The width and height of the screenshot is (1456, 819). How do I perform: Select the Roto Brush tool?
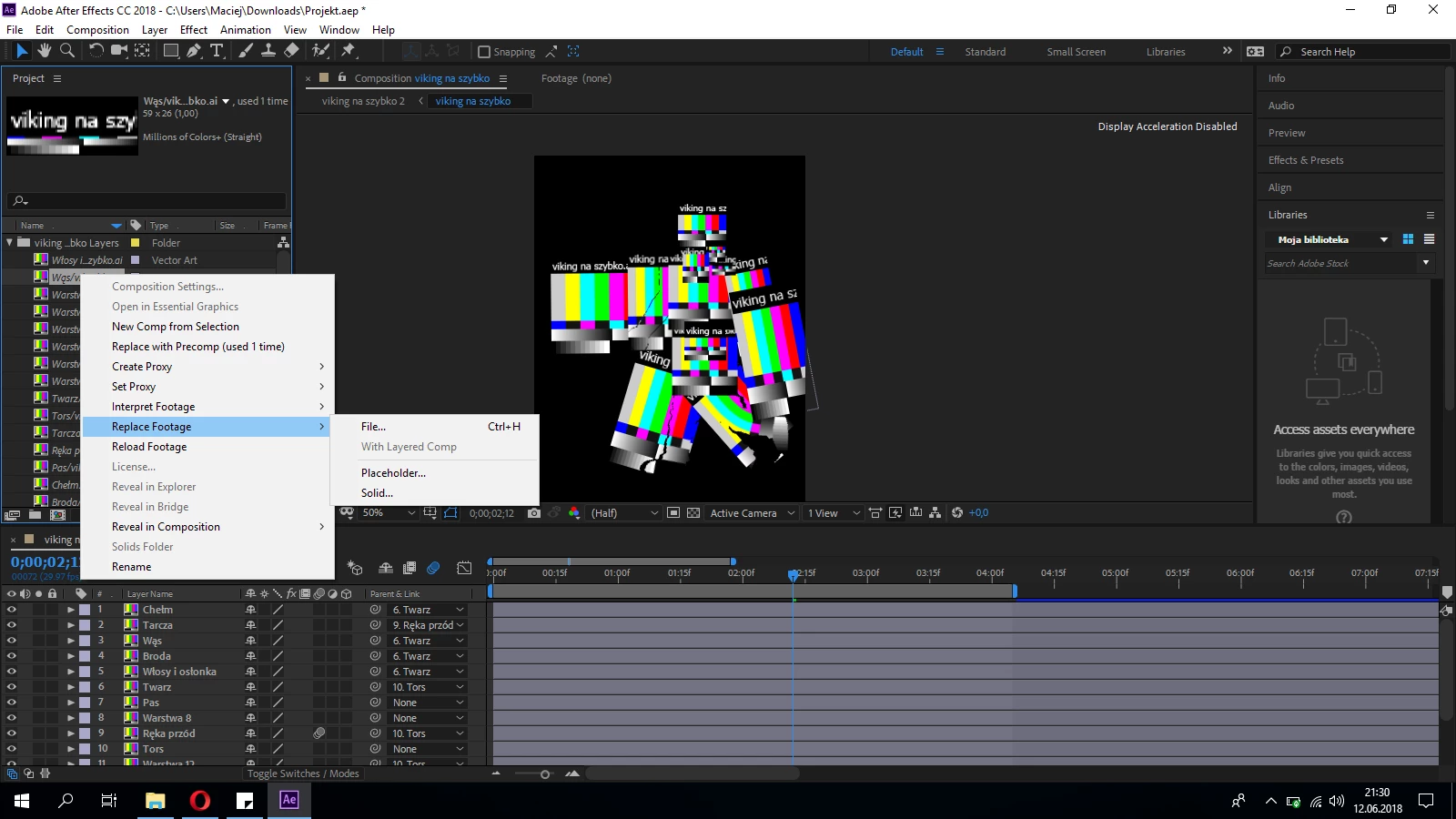pos(320,51)
